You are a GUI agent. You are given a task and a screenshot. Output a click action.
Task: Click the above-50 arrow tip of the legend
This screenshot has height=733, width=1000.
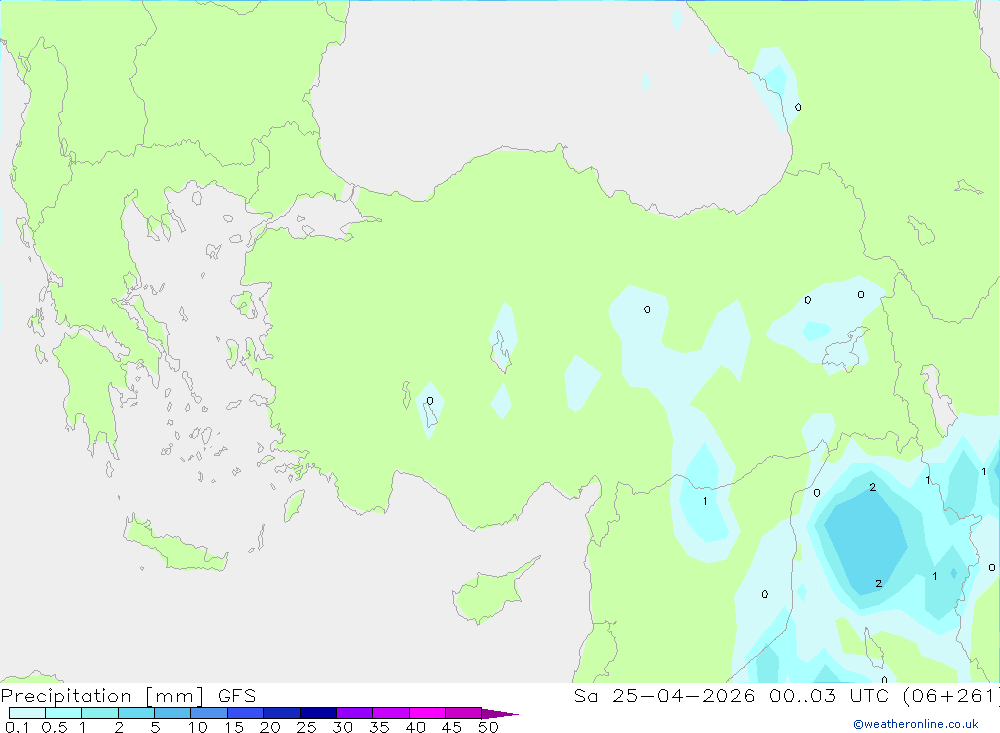point(500,713)
